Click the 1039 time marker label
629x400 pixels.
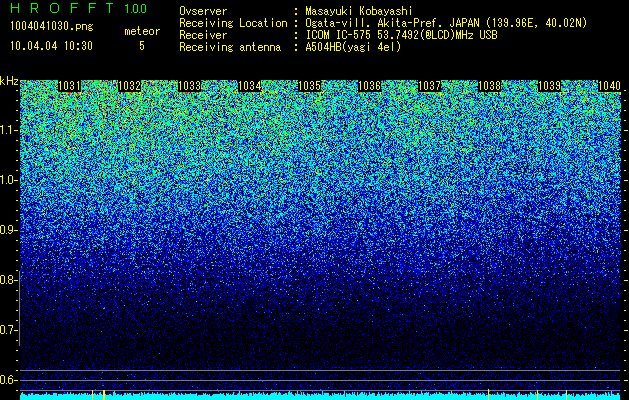(x=549, y=86)
